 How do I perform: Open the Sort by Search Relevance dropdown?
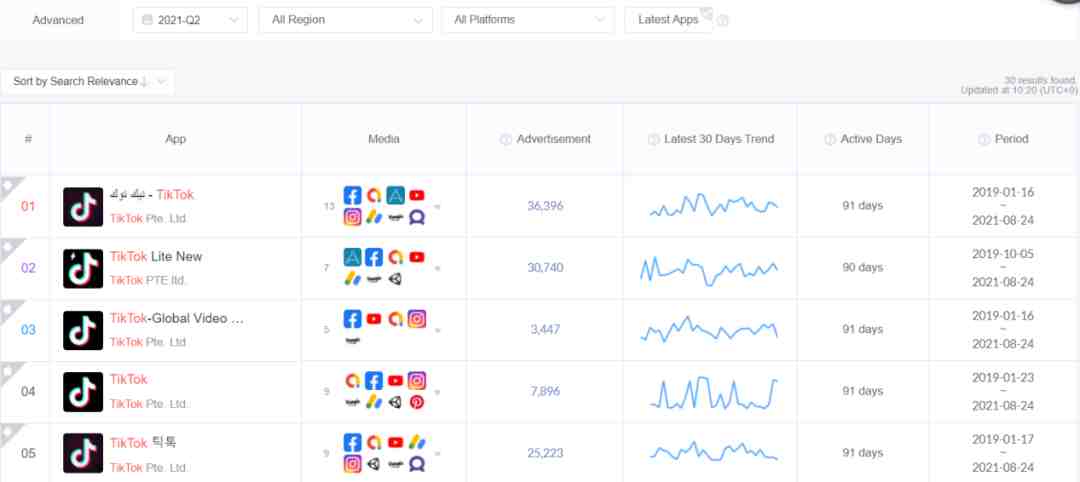[87, 81]
